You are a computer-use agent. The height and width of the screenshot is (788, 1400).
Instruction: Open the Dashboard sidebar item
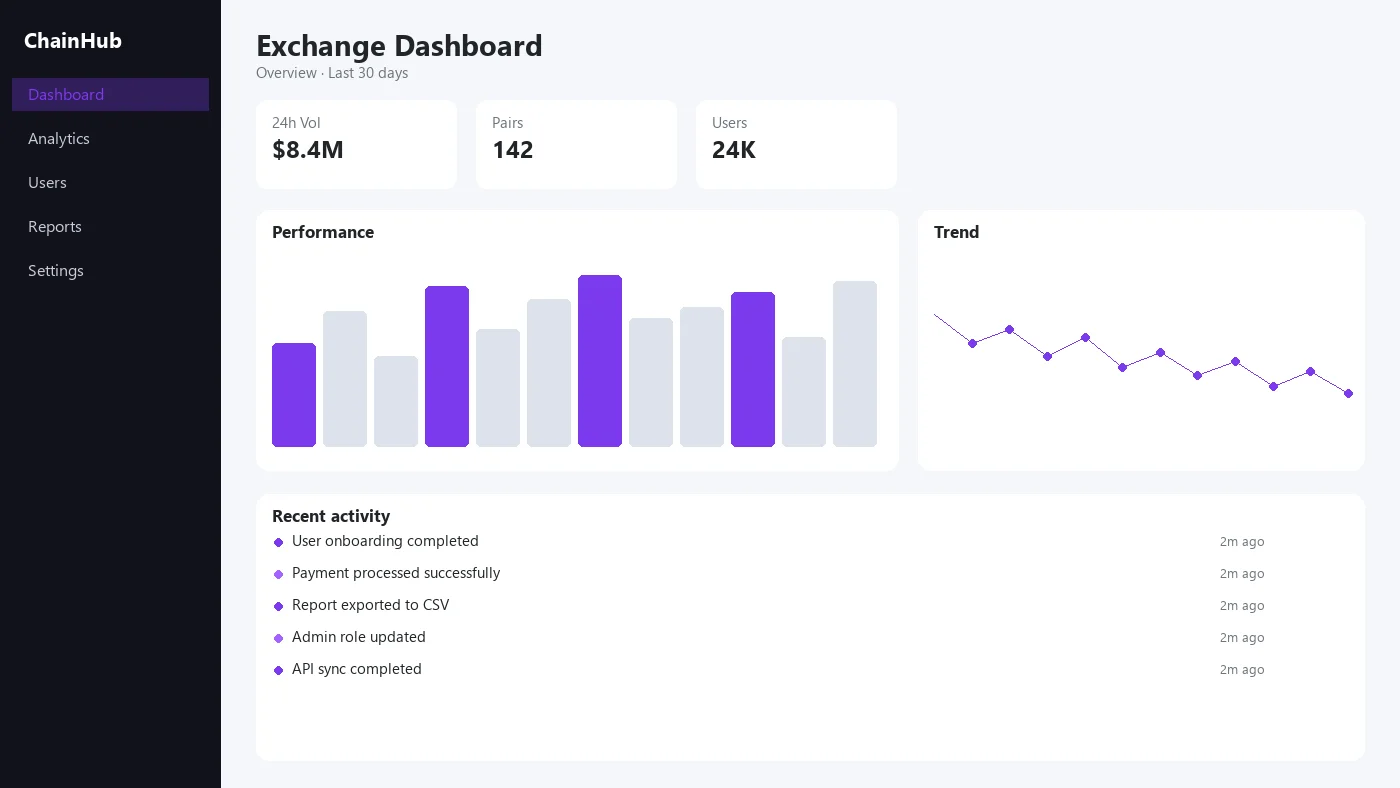click(110, 94)
